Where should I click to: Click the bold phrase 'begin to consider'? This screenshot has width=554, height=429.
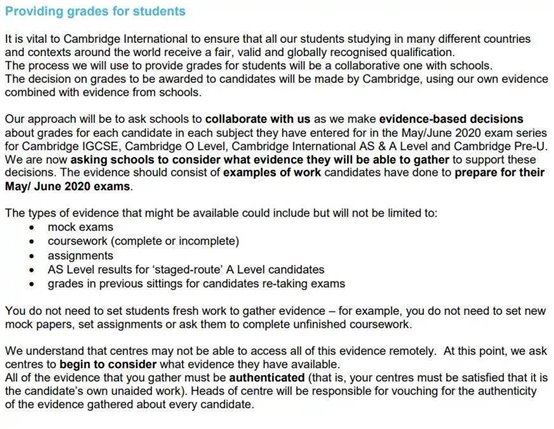tap(108, 364)
